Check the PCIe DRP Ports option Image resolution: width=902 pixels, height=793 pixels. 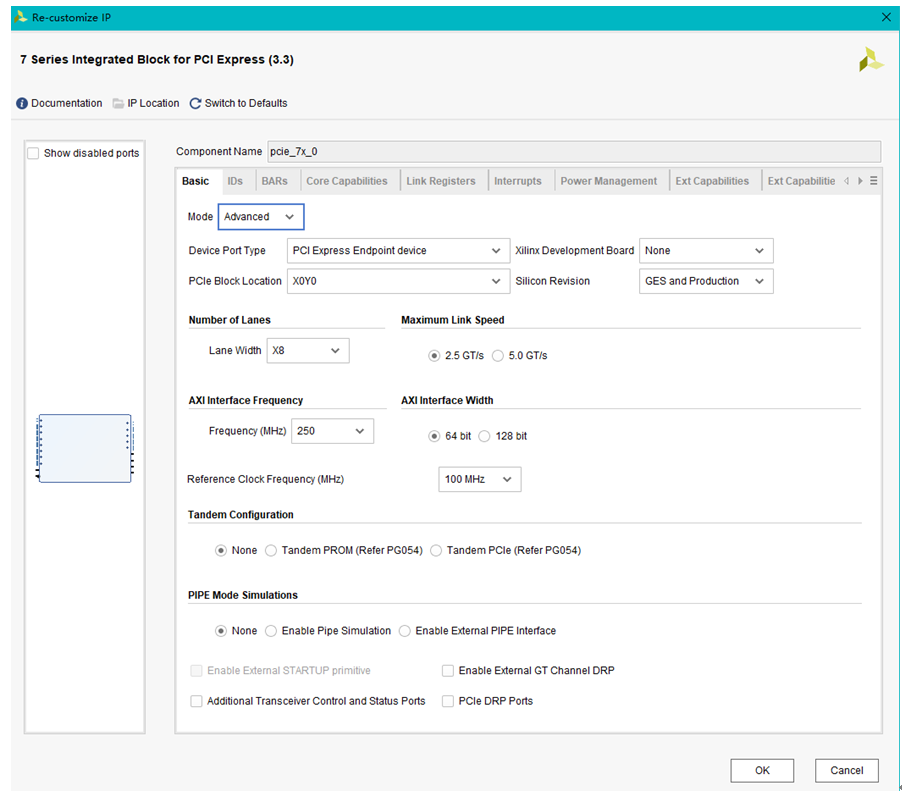click(x=448, y=701)
